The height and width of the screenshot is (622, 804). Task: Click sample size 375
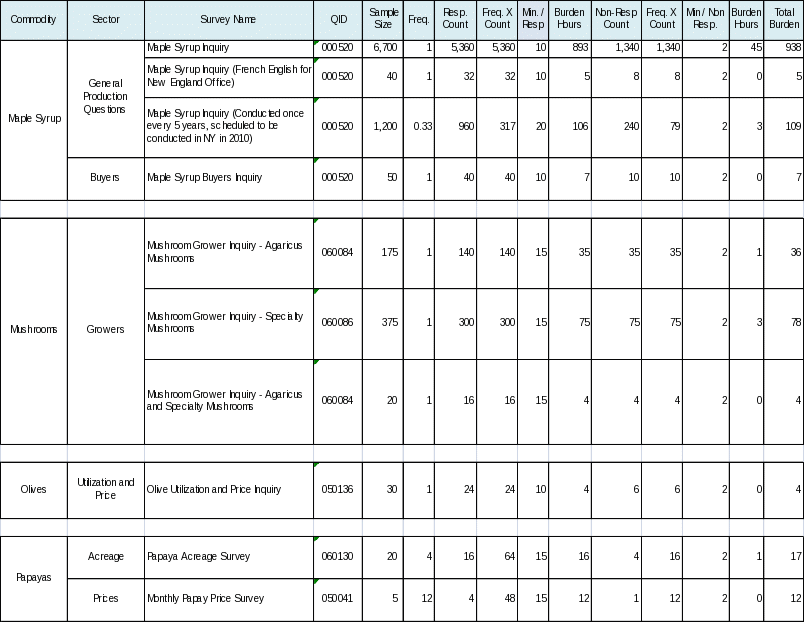pos(383,324)
